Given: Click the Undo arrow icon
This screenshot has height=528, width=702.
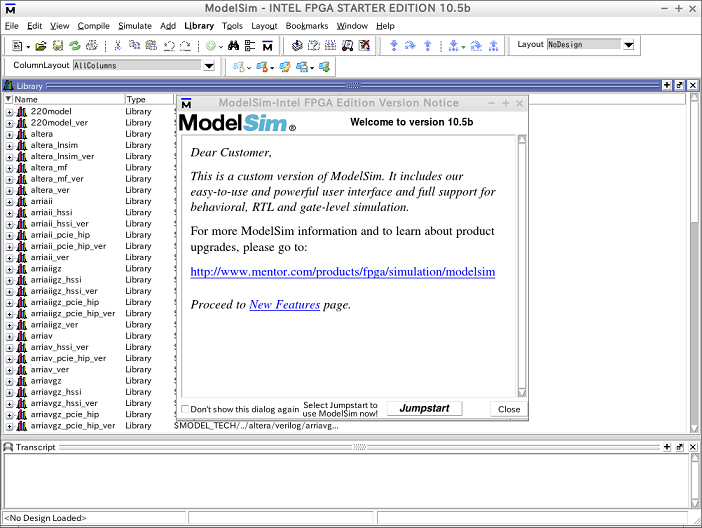Looking at the screenshot, I should (169, 46).
